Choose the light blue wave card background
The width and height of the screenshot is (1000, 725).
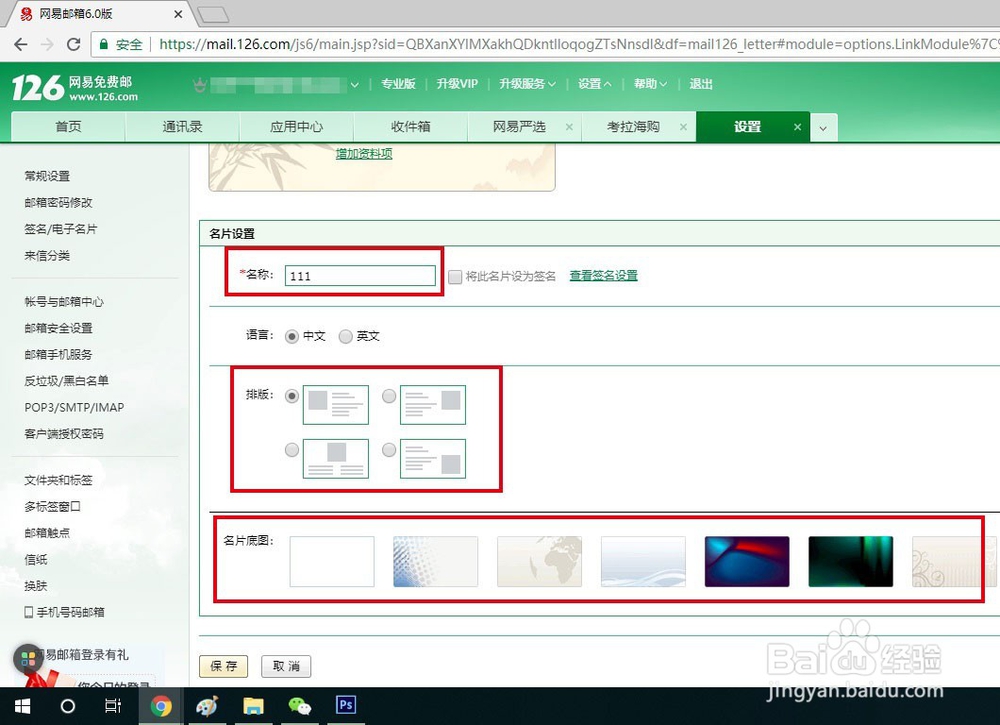643,561
